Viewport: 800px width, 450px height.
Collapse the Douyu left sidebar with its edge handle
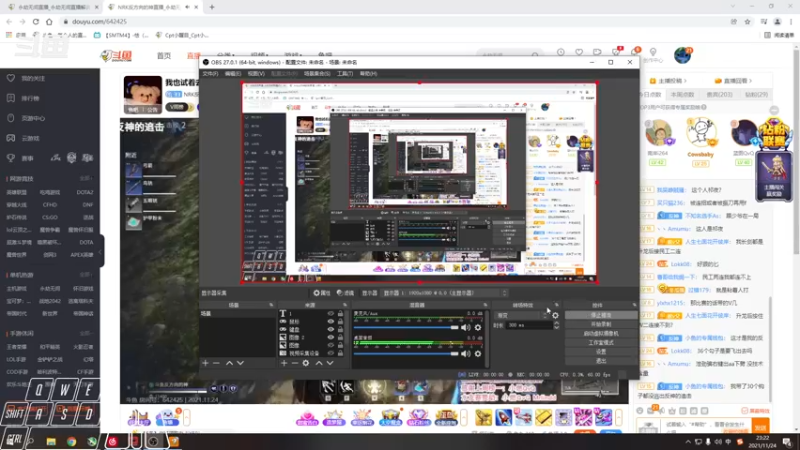coord(101,252)
